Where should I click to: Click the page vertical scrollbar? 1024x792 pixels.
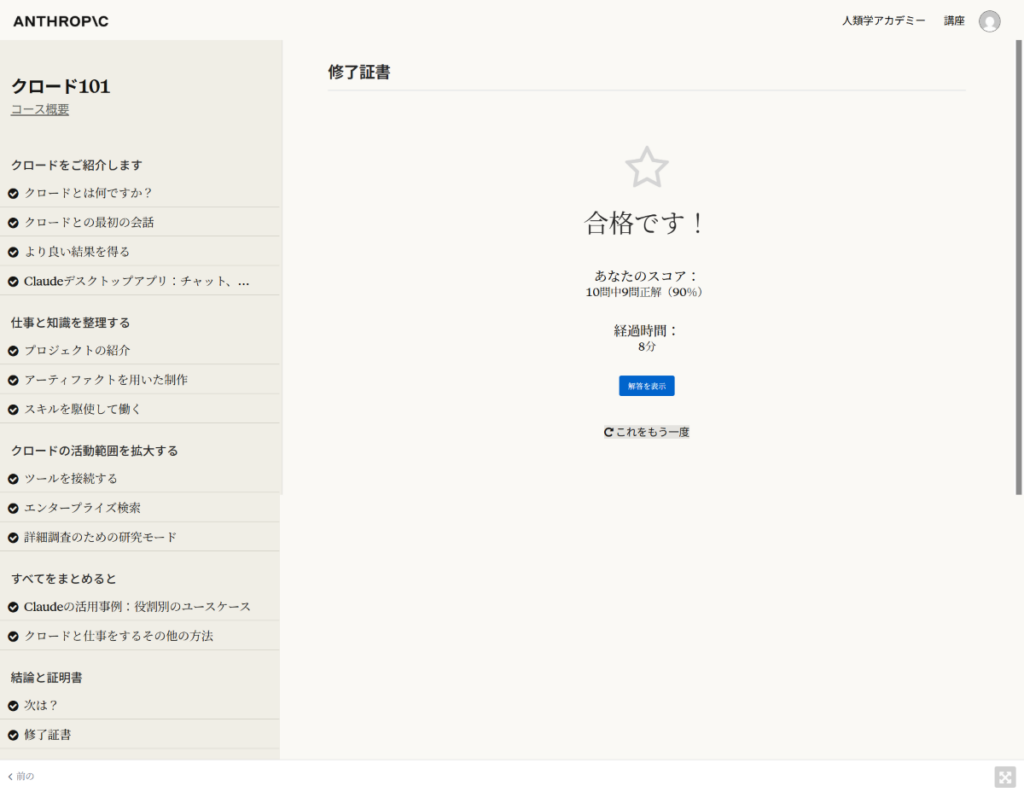[1018, 268]
